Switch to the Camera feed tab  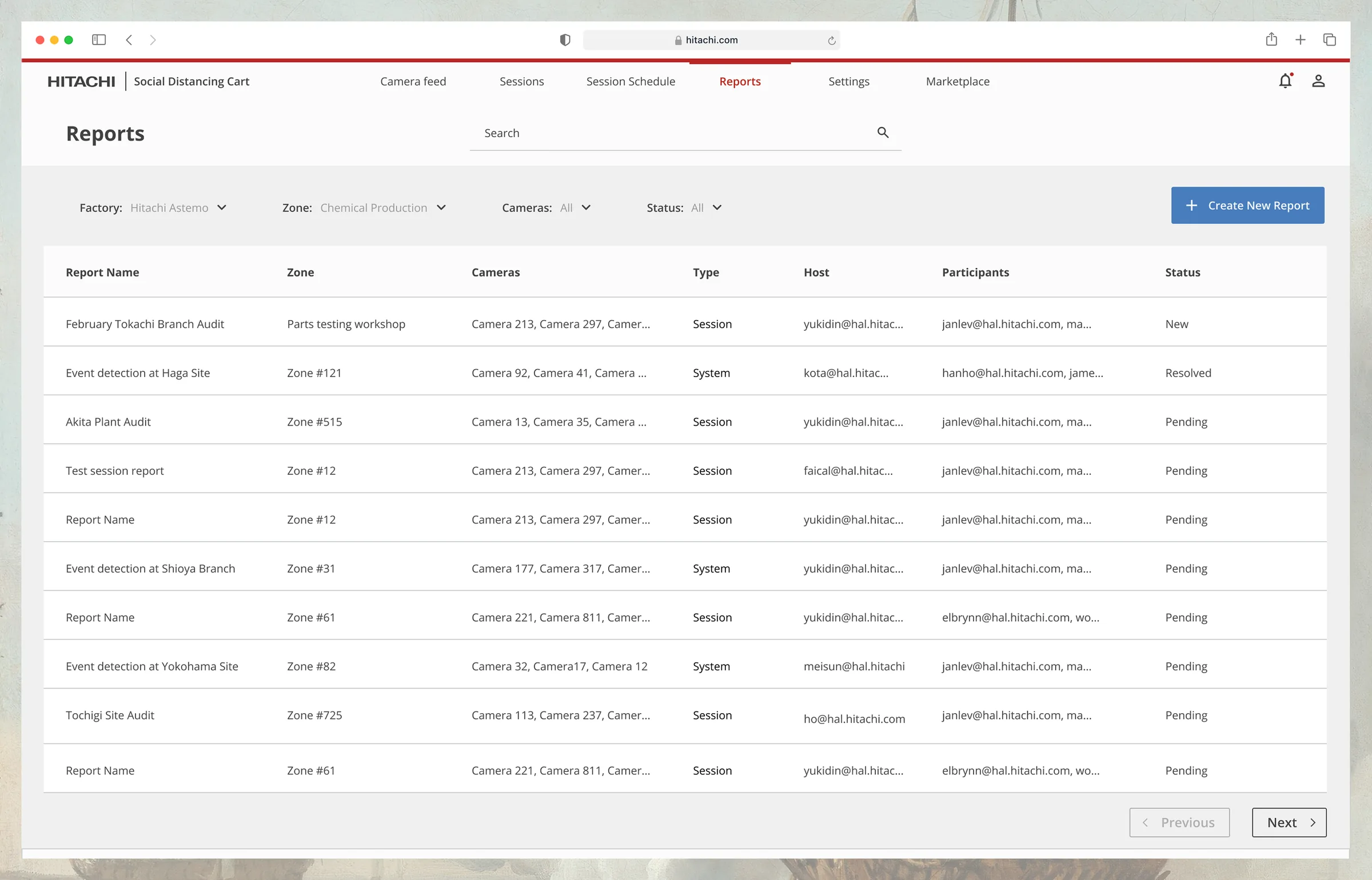click(413, 82)
